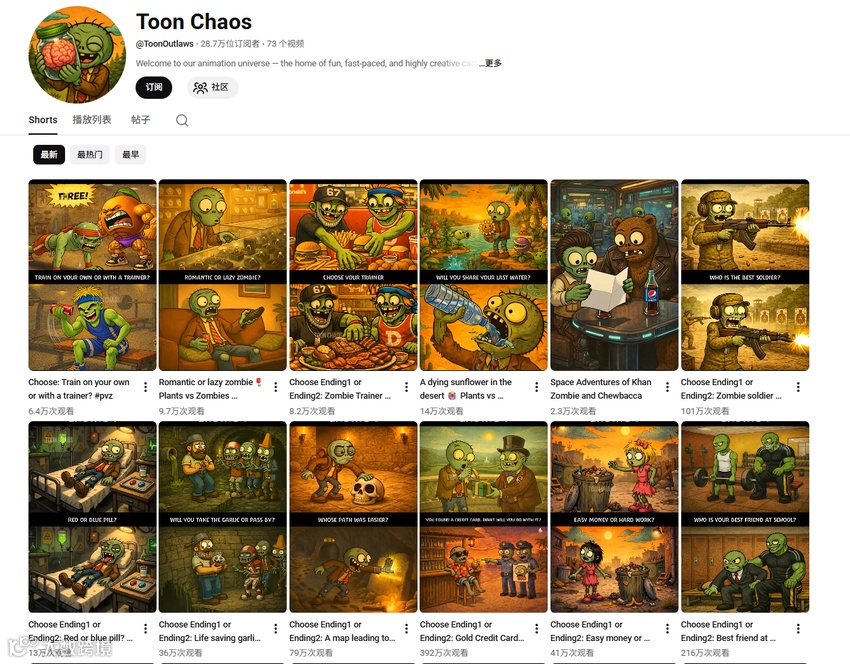Image resolution: width=850 pixels, height=664 pixels.
Task: Open three-dot menu for 'Space Adventures of Khan' short
Action: pyautogui.click(x=667, y=387)
